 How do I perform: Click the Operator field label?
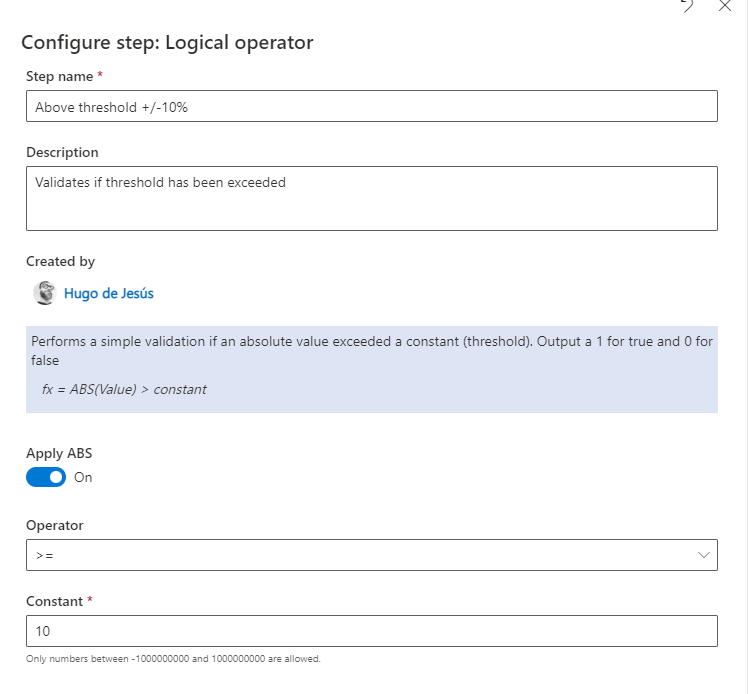(x=55, y=525)
